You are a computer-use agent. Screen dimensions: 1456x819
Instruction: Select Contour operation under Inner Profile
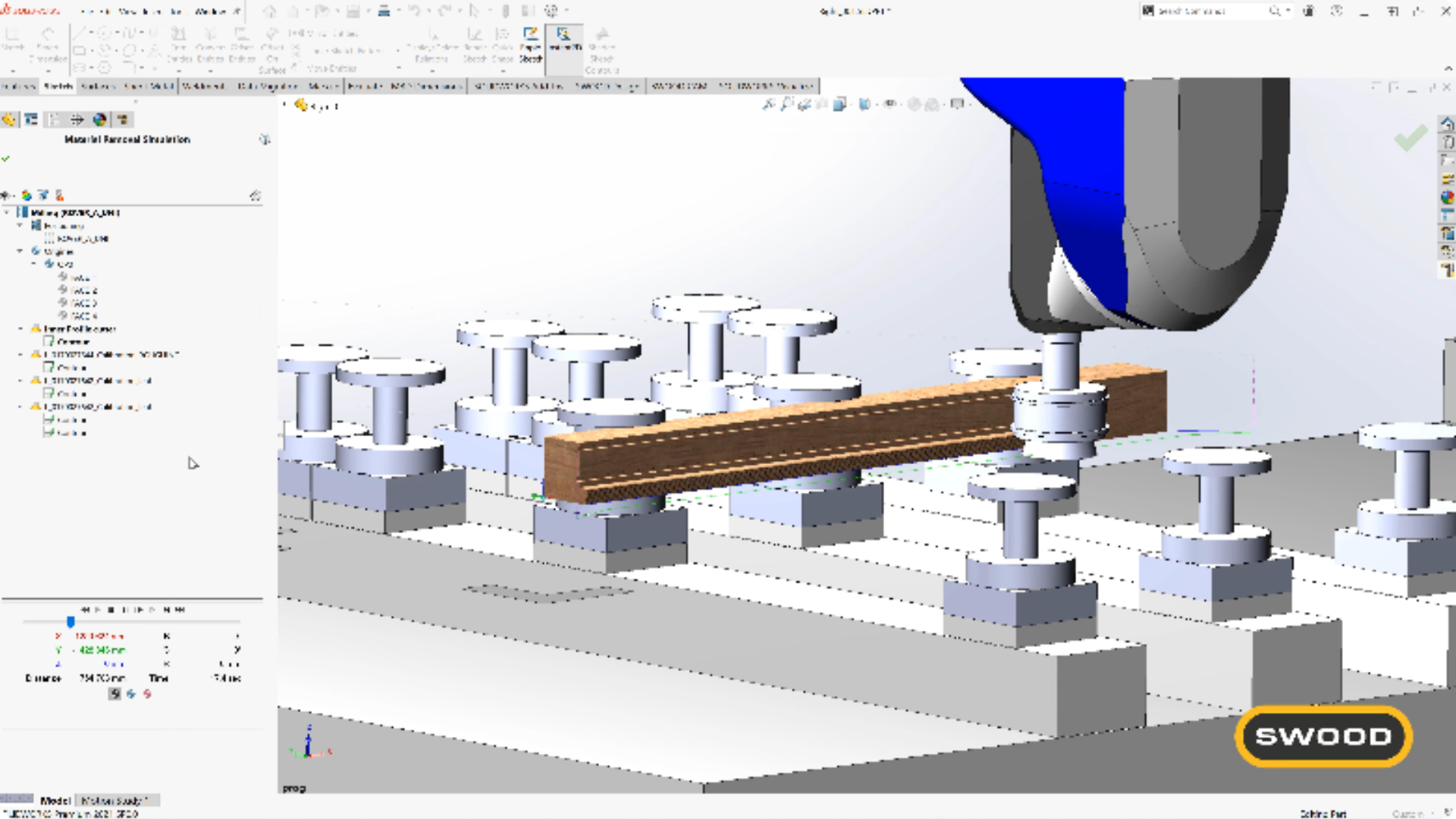(x=67, y=342)
